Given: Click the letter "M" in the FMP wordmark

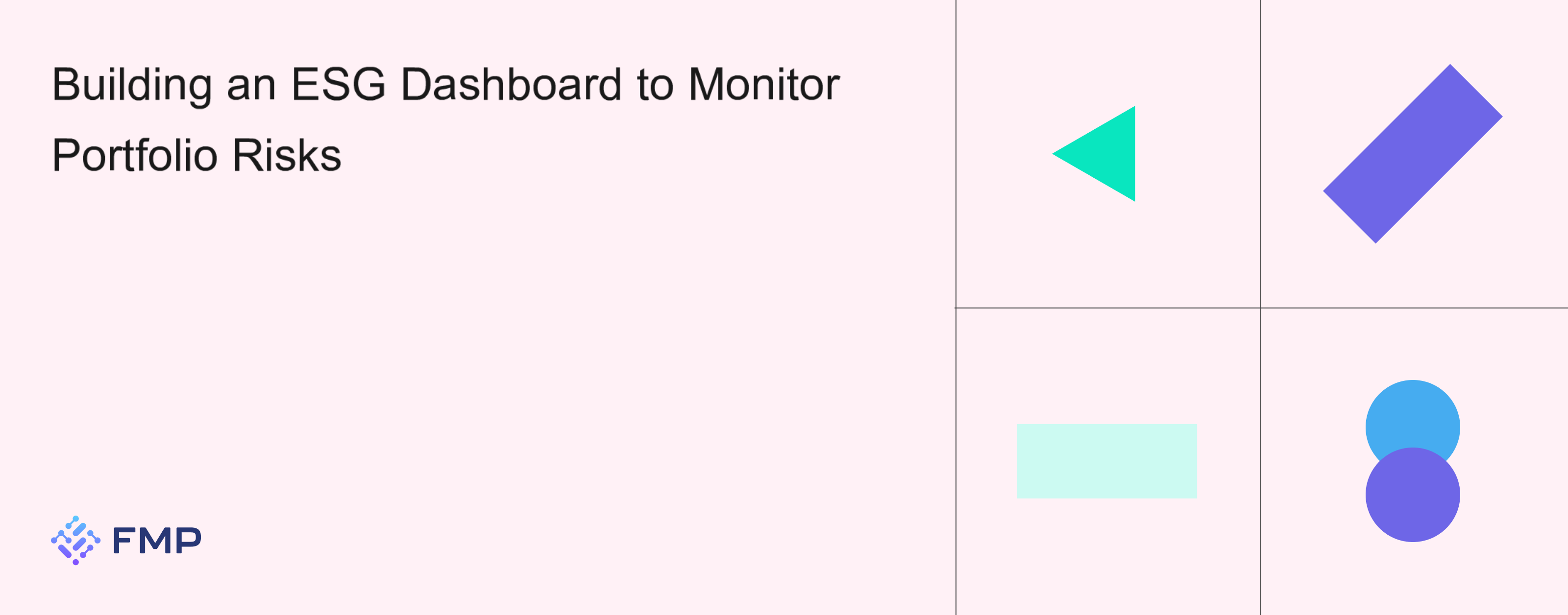Looking at the screenshot, I should [157, 541].
